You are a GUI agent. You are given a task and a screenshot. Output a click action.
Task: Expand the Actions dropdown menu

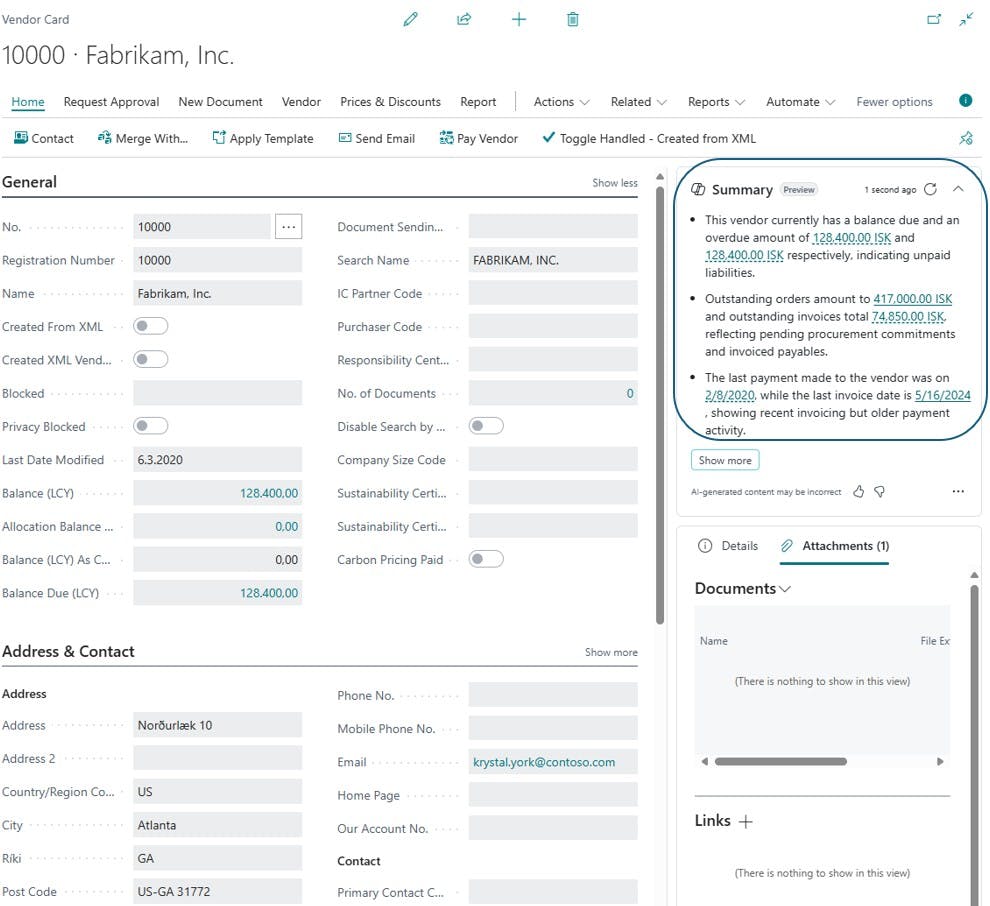[561, 102]
